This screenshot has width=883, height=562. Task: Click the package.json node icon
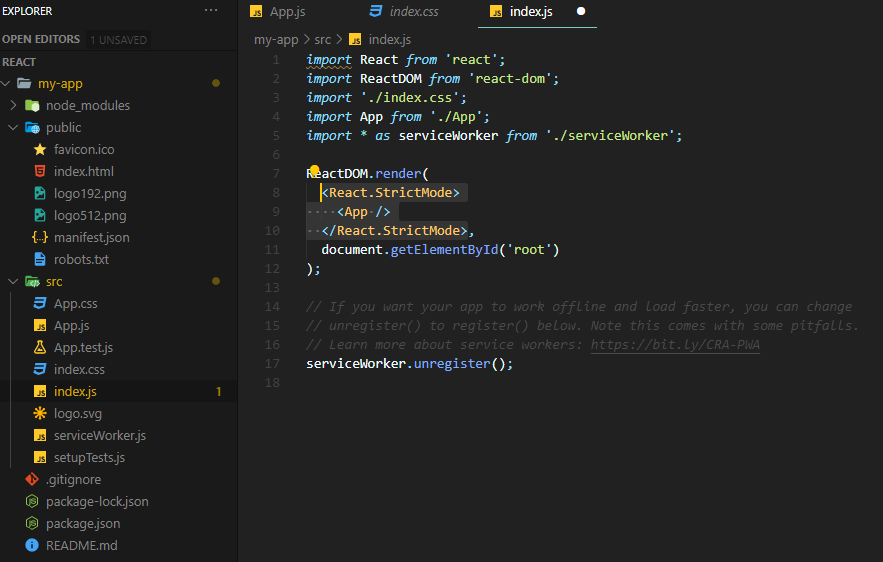pyautogui.click(x=32, y=523)
